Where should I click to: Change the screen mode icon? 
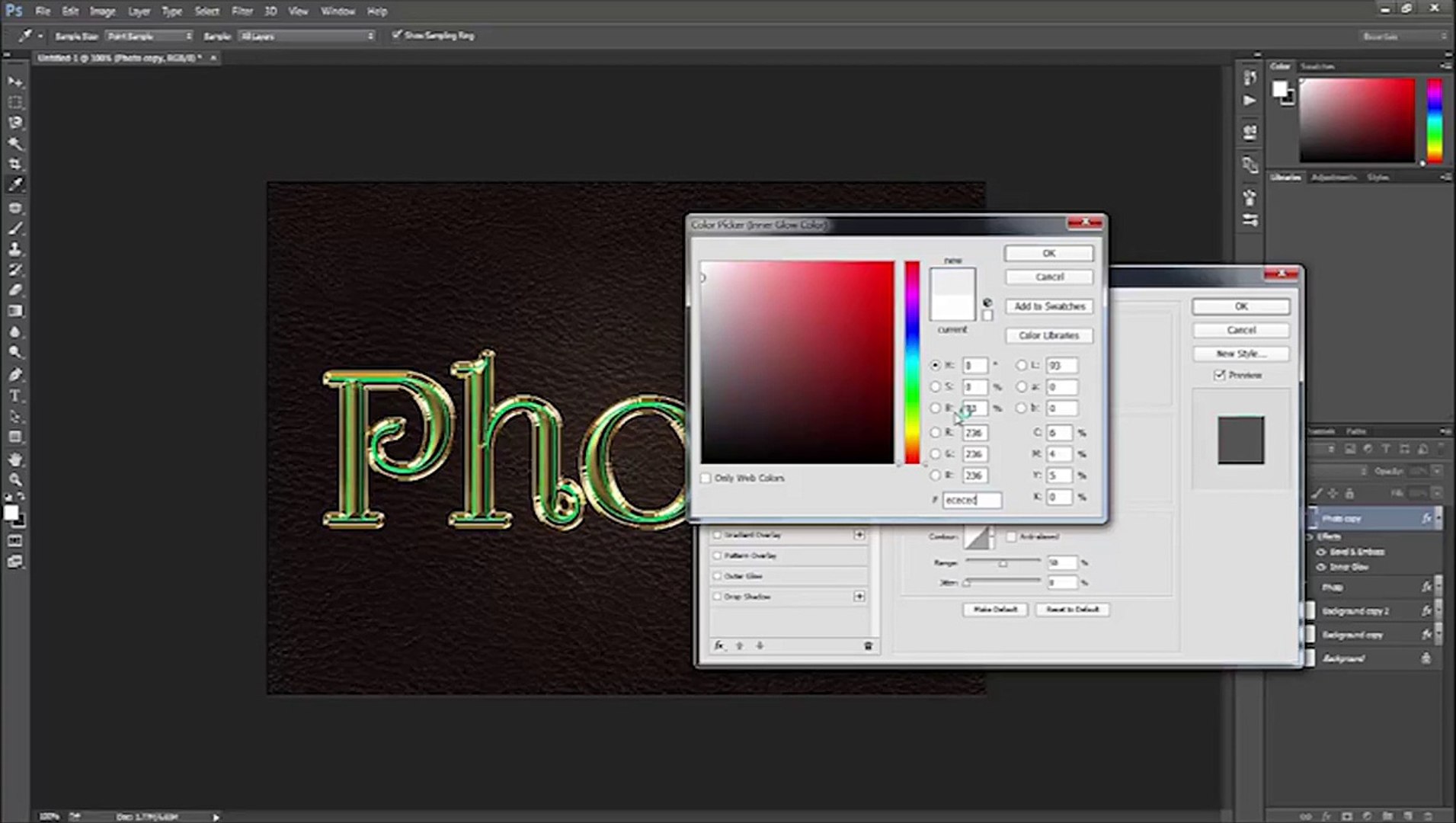[15, 562]
